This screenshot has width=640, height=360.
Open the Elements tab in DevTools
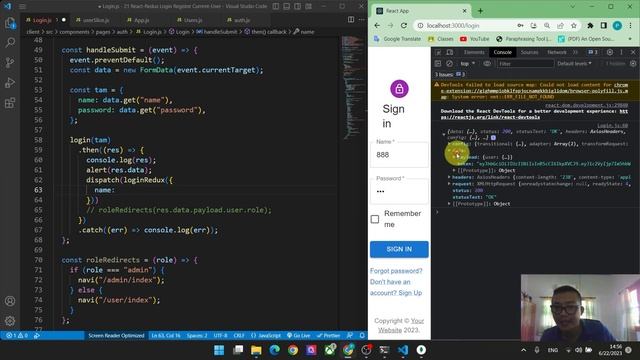(474, 52)
